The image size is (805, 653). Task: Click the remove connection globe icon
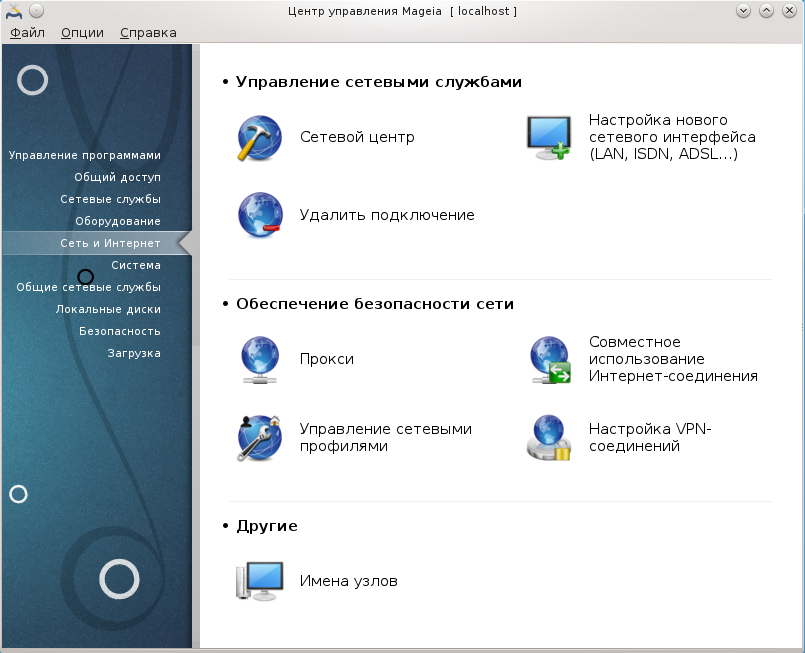click(x=260, y=215)
